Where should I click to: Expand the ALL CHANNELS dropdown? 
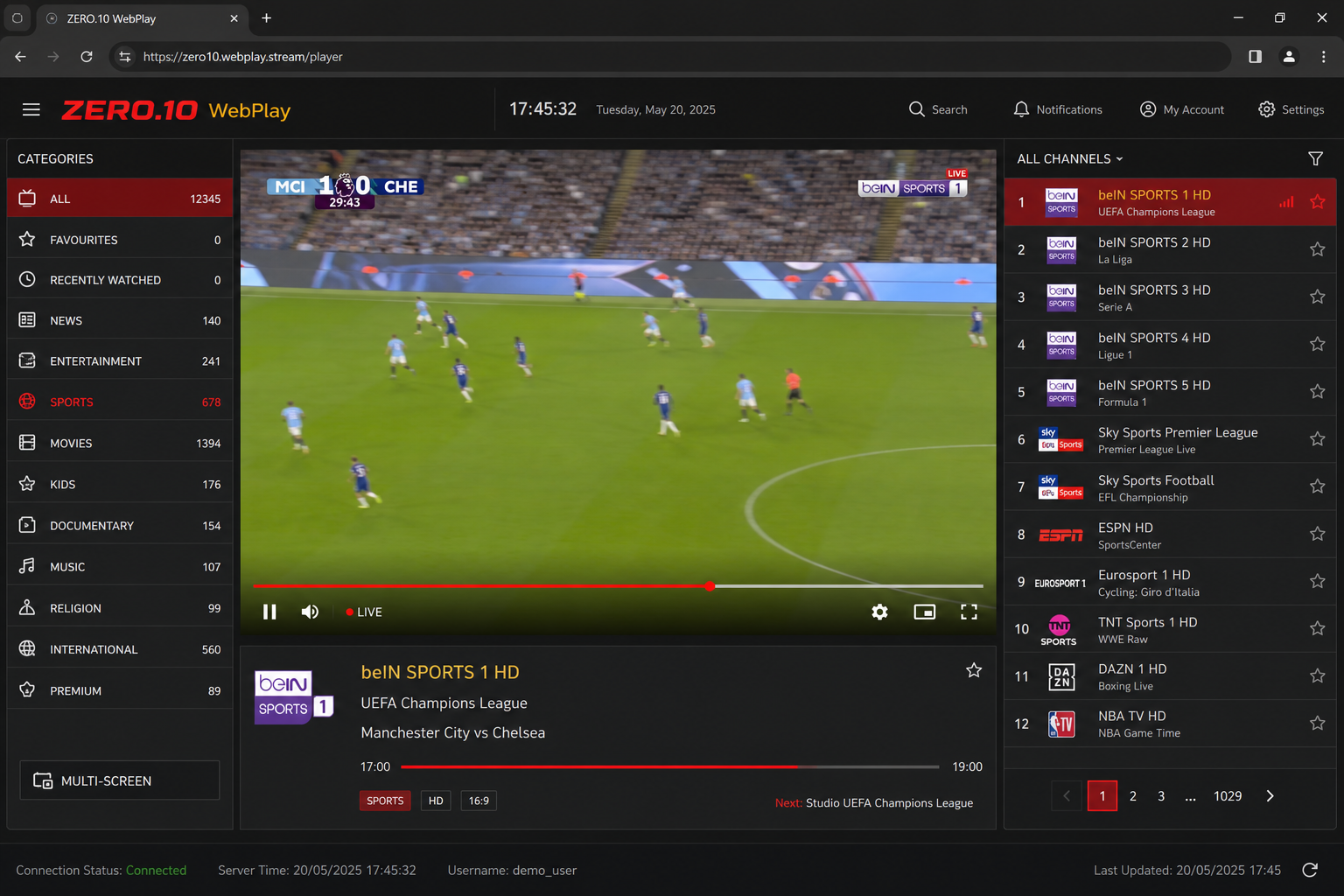pos(1069,158)
